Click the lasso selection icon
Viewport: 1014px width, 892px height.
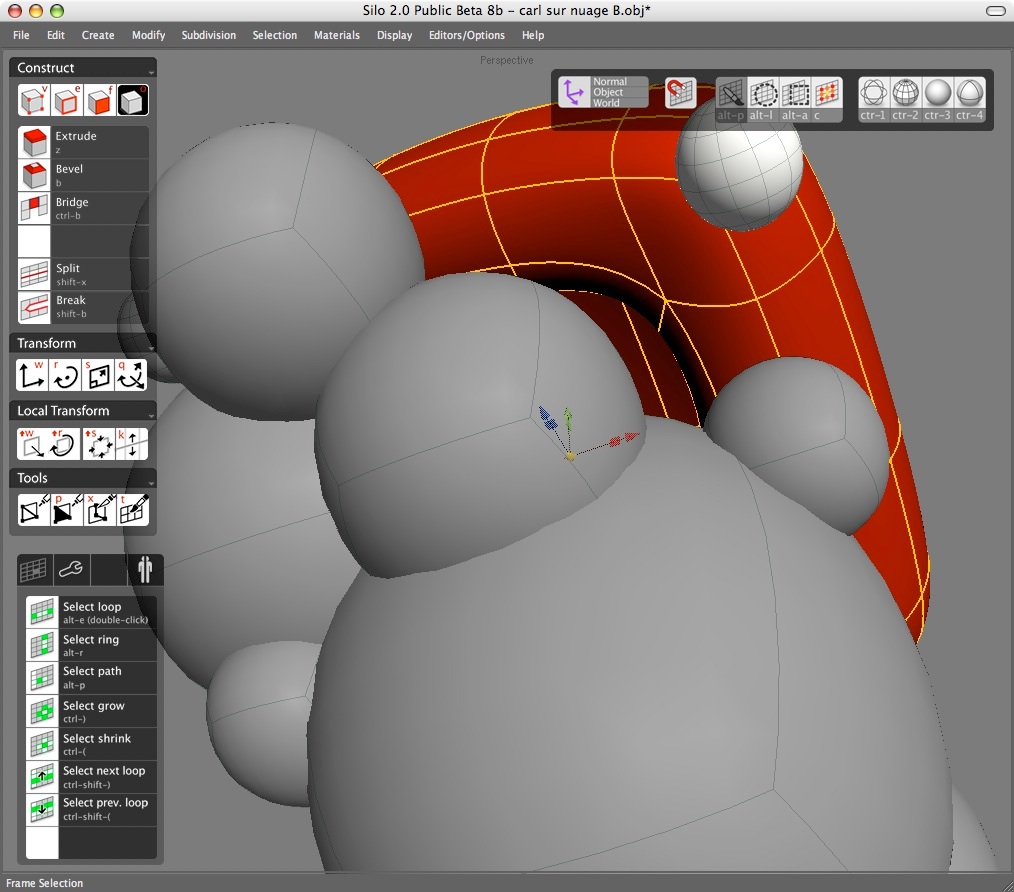click(764, 94)
